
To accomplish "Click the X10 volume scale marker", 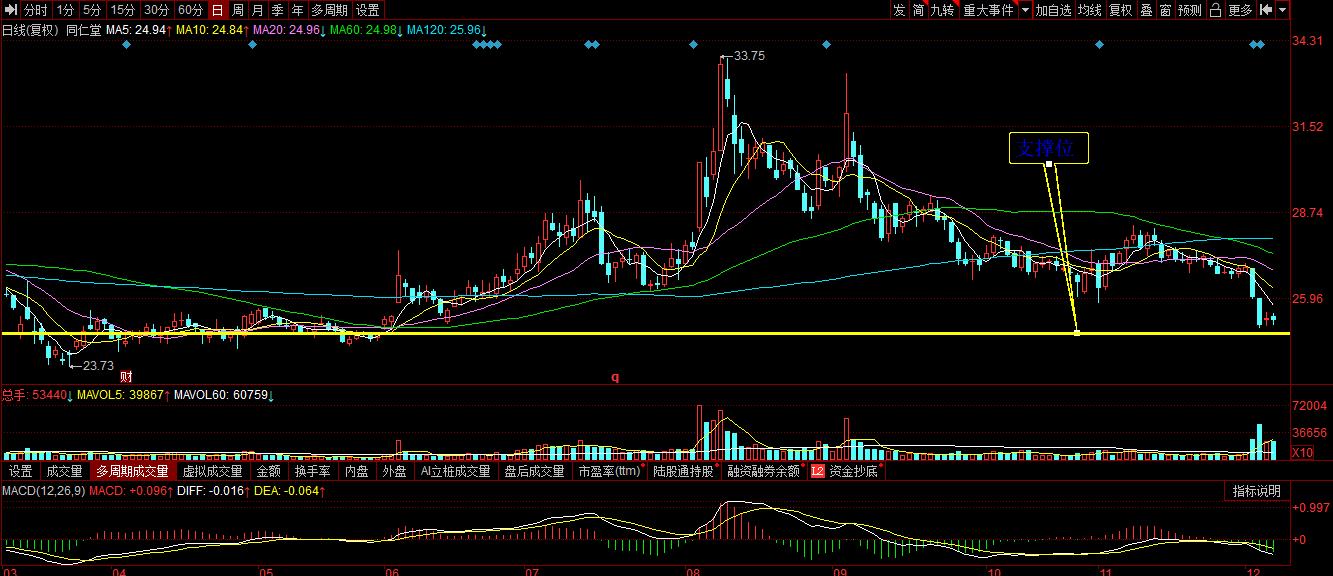I will point(1303,453).
